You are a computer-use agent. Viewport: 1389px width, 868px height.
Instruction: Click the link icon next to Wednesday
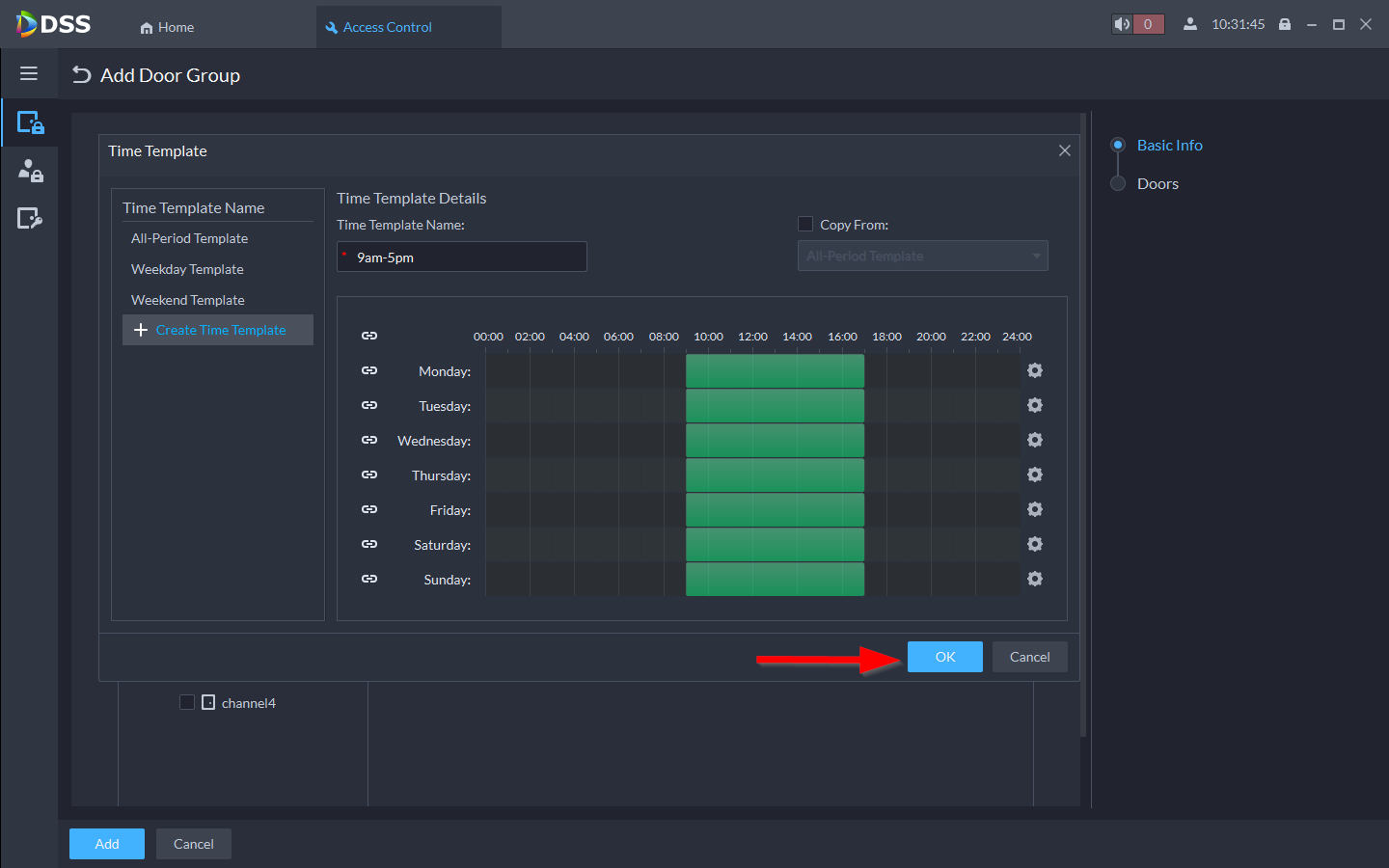[x=369, y=440]
